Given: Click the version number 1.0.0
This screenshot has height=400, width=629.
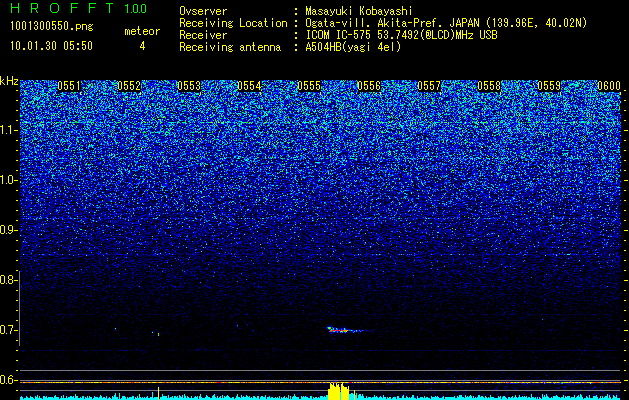Looking at the screenshot, I should click(135, 8).
